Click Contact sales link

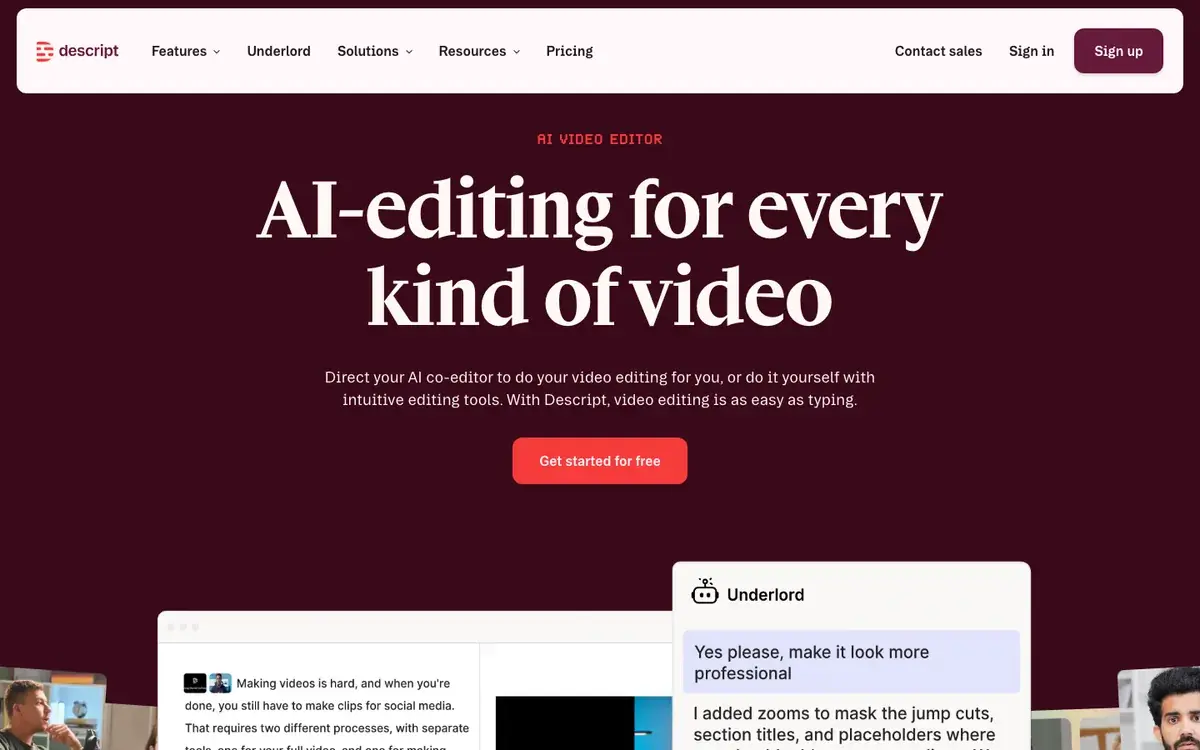(938, 51)
